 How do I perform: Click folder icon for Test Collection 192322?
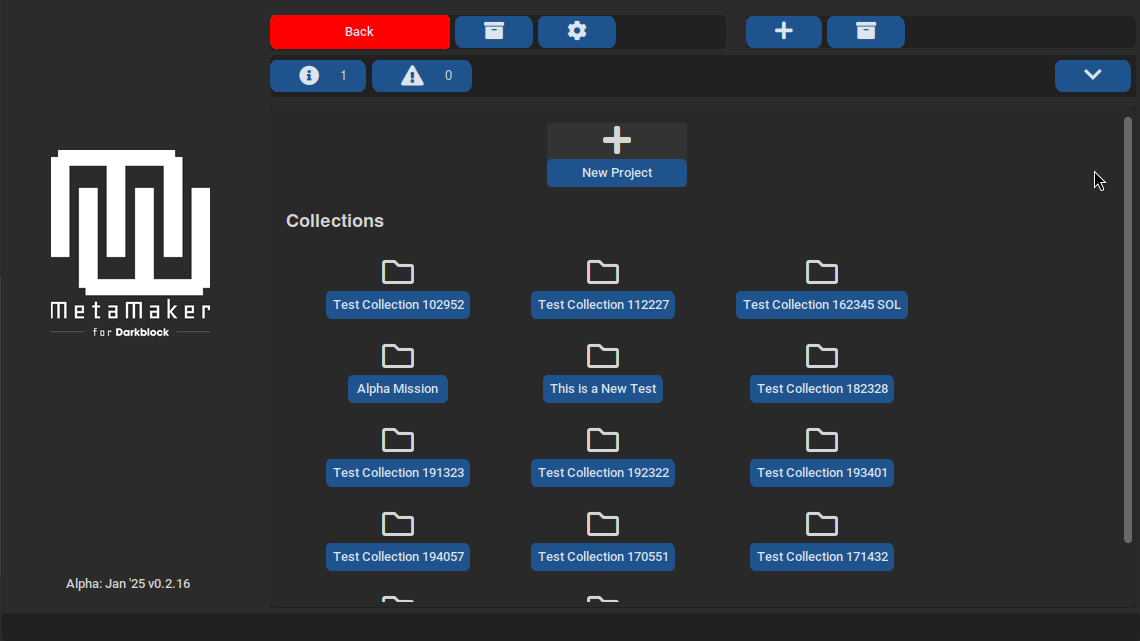(x=603, y=440)
